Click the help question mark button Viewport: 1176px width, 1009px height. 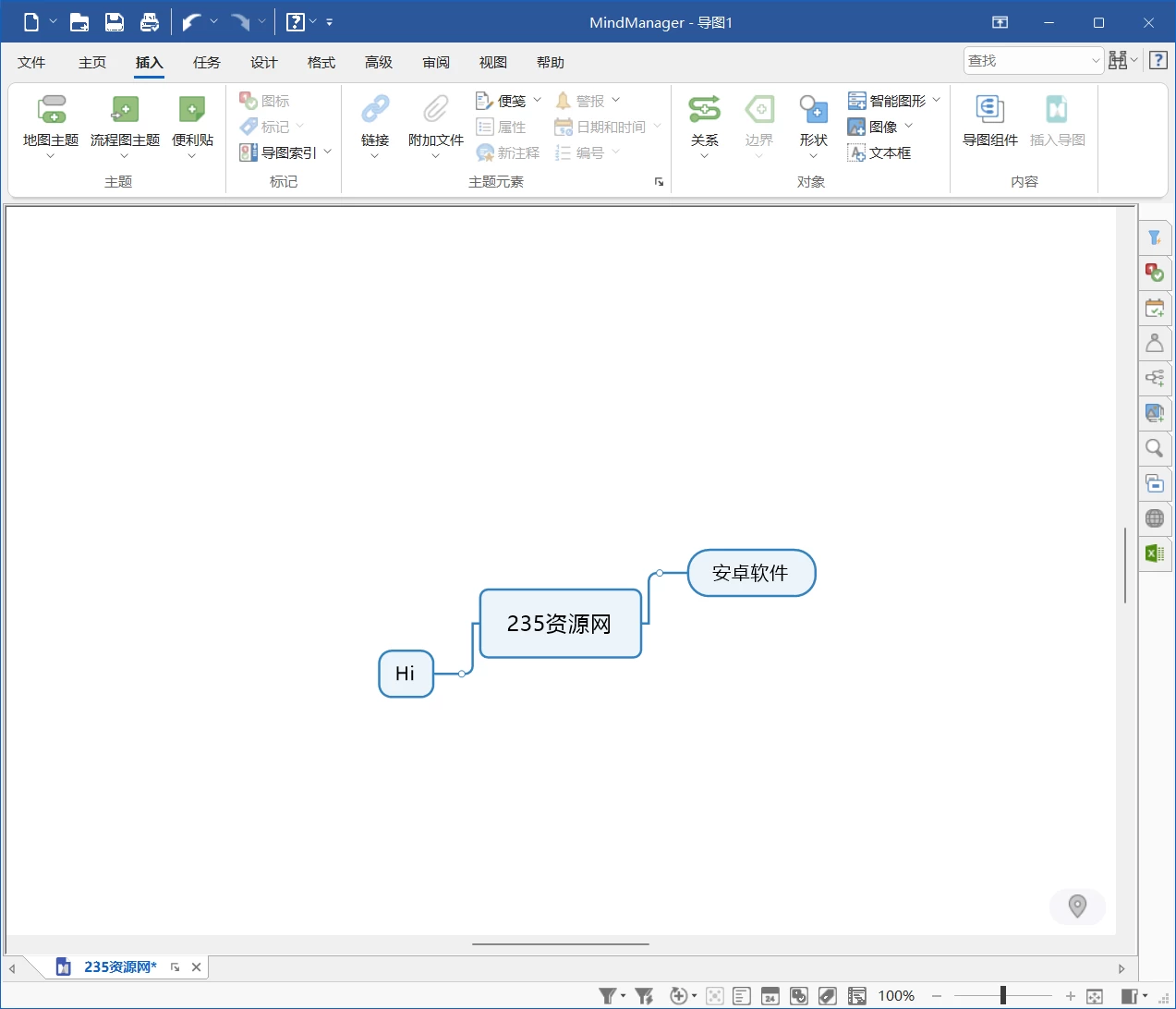[x=1158, y=60]
